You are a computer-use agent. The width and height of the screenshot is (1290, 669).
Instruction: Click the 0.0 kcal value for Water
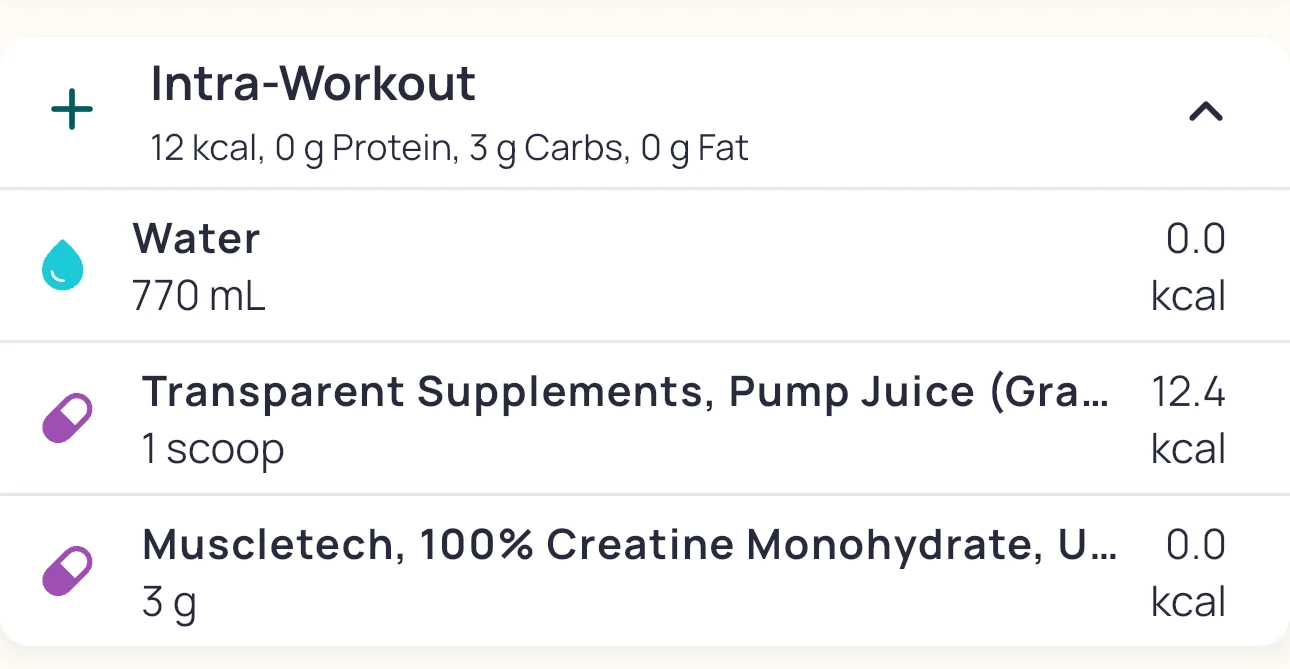pos(1188,267)
